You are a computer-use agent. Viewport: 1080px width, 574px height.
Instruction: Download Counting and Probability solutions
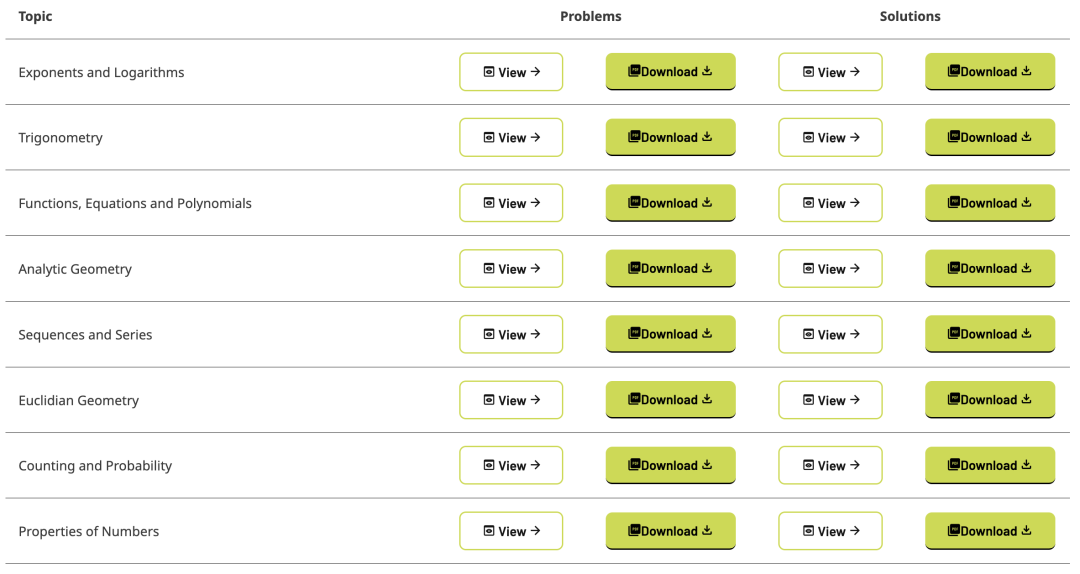tap(989, 465)
